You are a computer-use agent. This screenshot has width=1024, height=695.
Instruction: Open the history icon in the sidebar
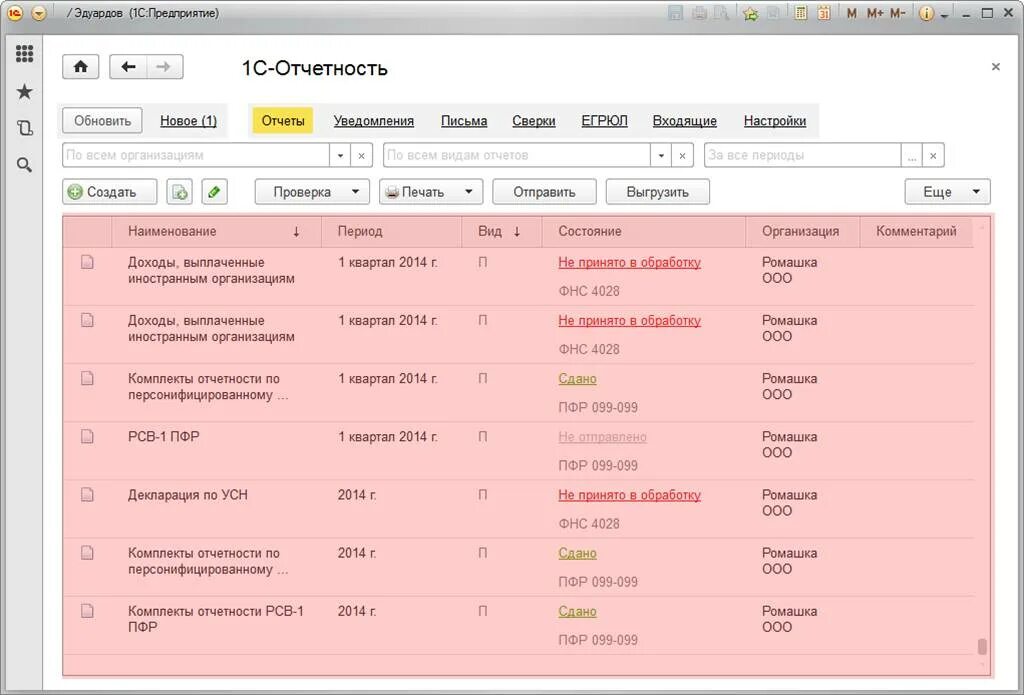coord(24,128)
